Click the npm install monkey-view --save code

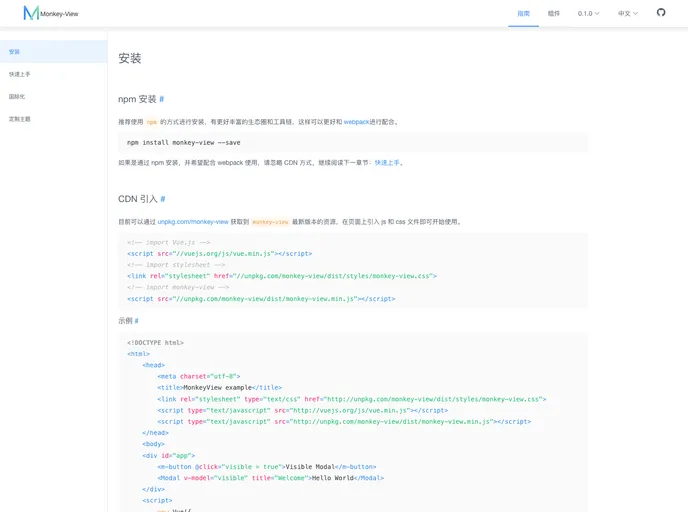point(183,143)
